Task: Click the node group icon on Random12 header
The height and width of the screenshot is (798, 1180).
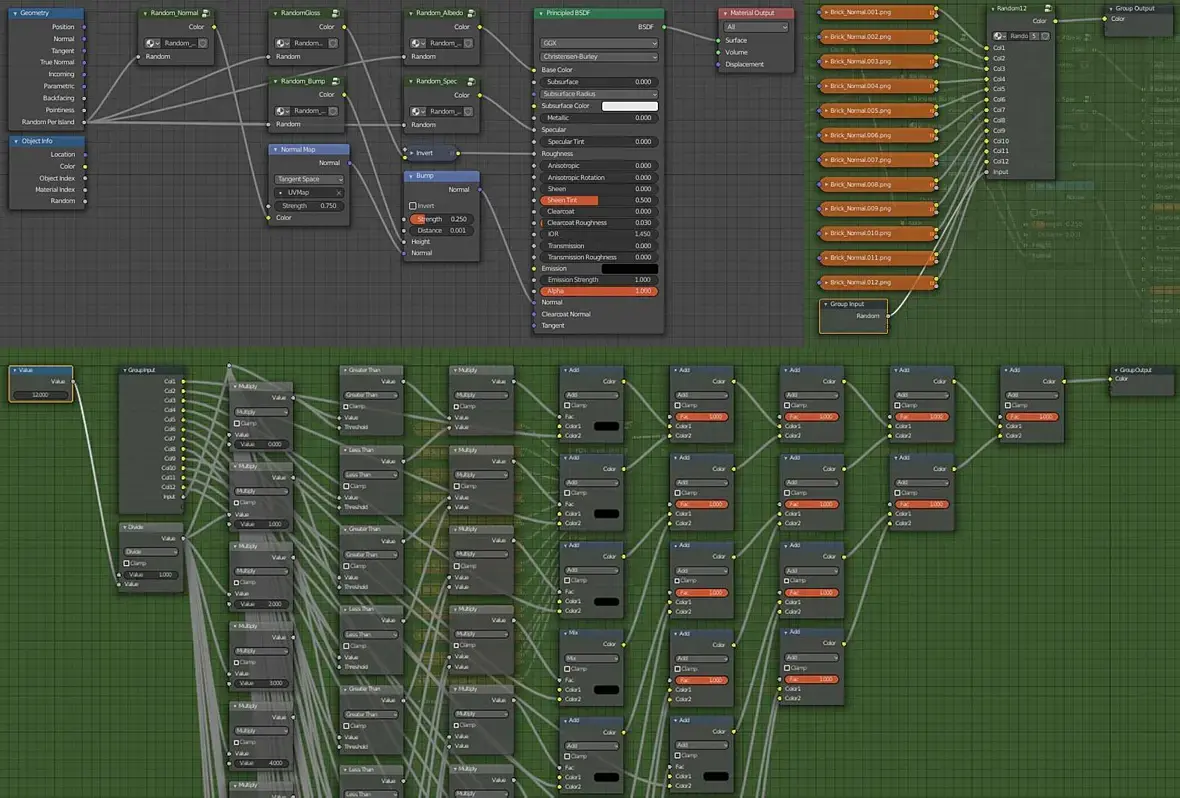Action: tap(1047, 8)
